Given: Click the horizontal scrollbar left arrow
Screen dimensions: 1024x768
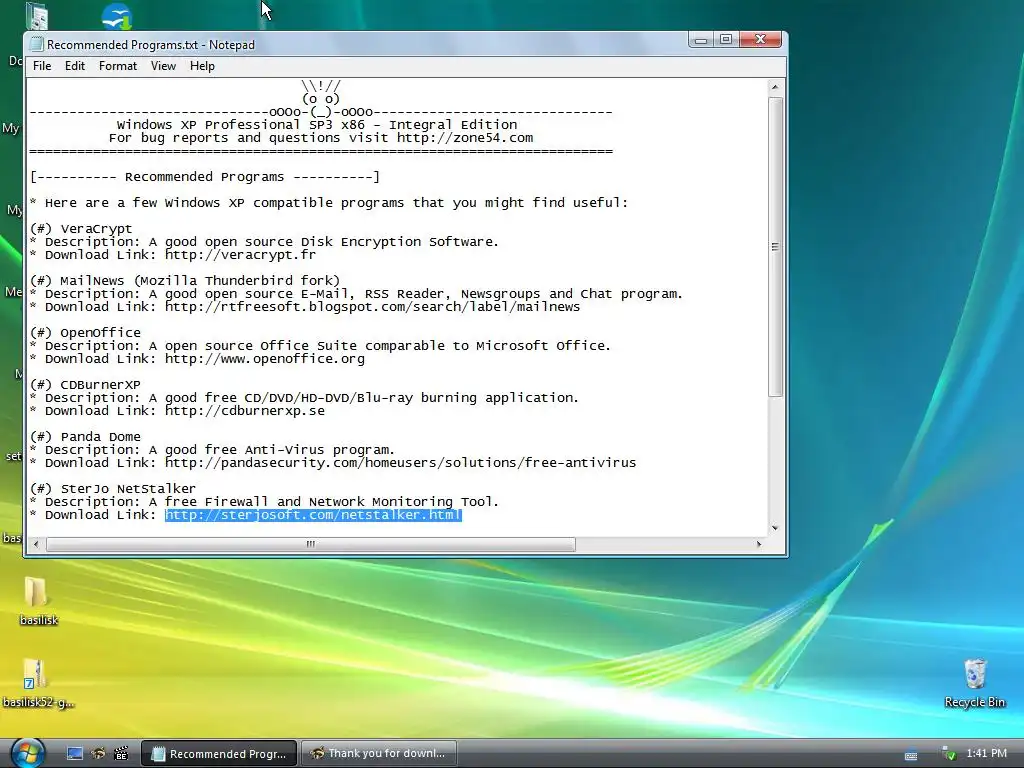Looking at the screenshot, I should click(36, 544).
